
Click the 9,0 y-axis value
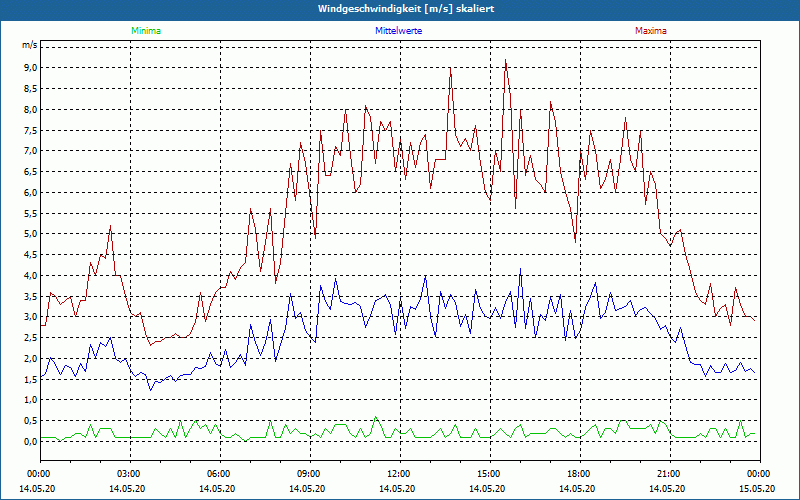click(x=31, y=68)
